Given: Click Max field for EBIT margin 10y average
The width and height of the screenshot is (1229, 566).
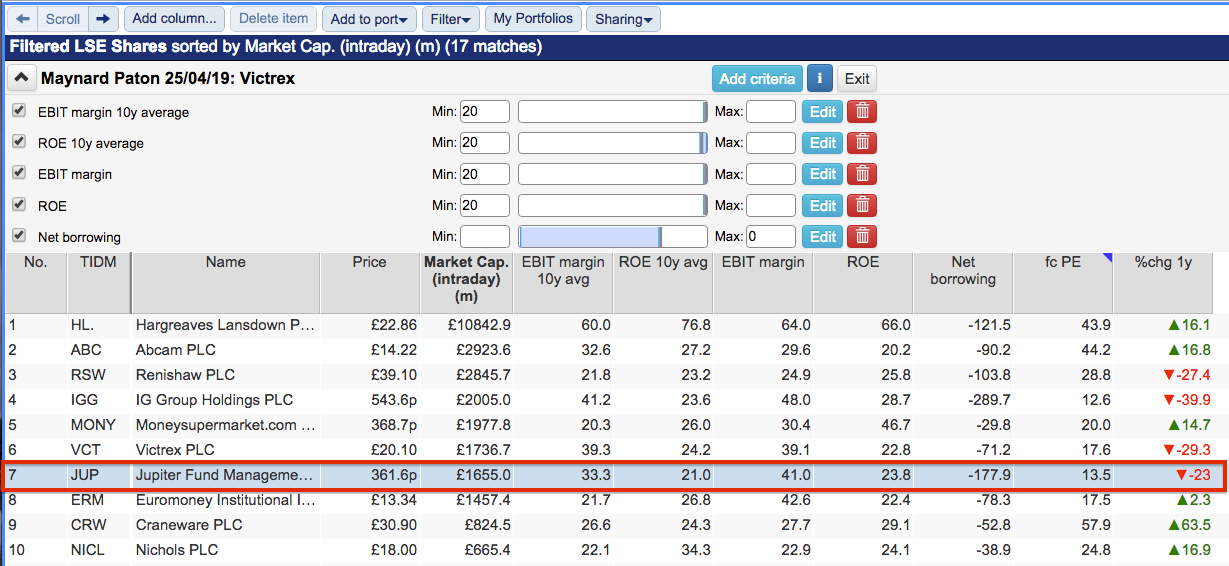Looking at the screenshot, I should 771,112.
